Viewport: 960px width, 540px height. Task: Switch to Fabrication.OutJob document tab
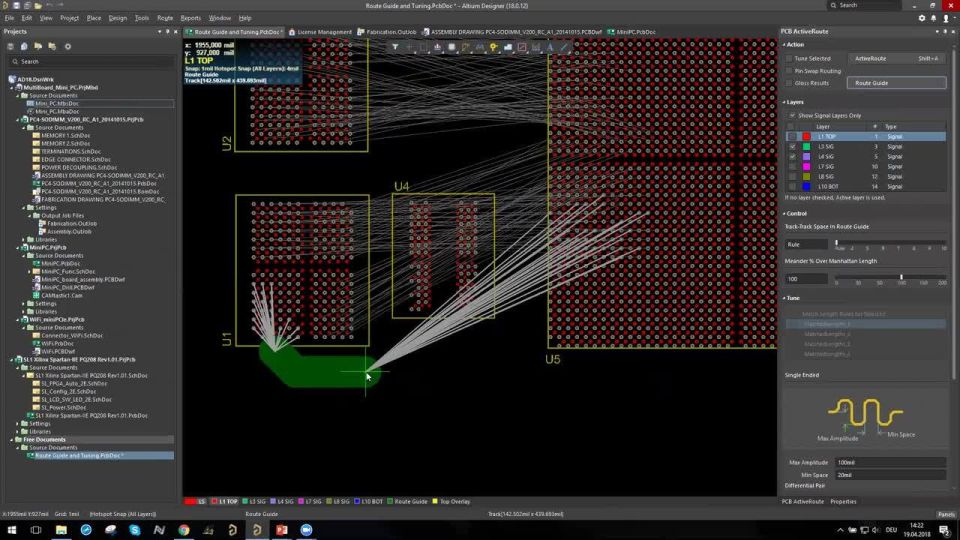click(387, 32)
